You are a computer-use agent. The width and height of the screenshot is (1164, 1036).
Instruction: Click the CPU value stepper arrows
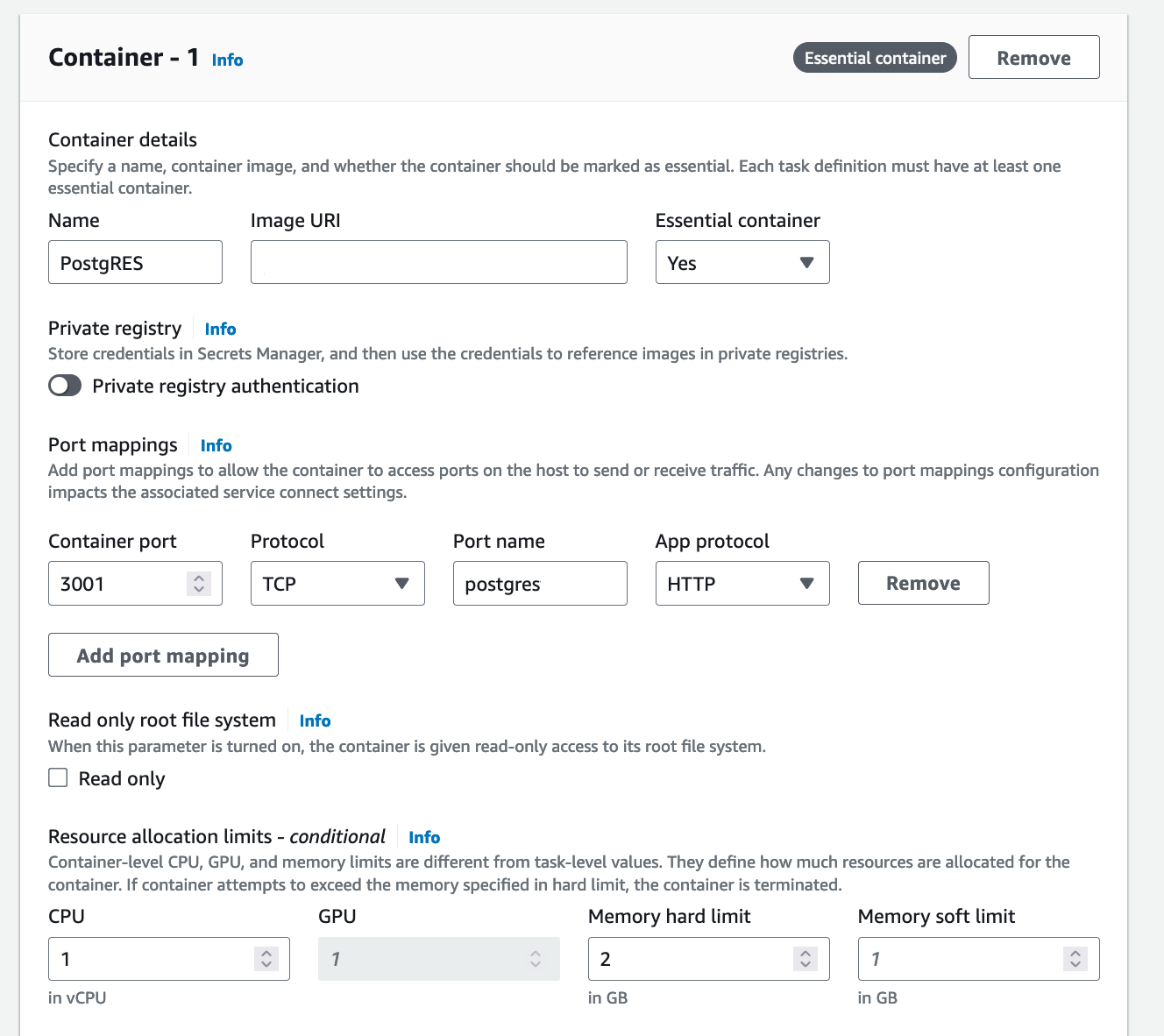(x=266, y=959)
